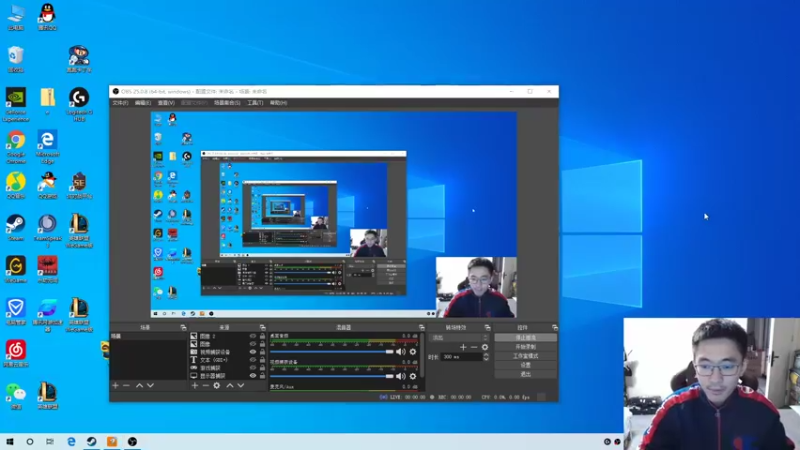800x450 pixels.
Task: Open TeamSpeak 3 desktop shortcut
Action: point(47,231)
